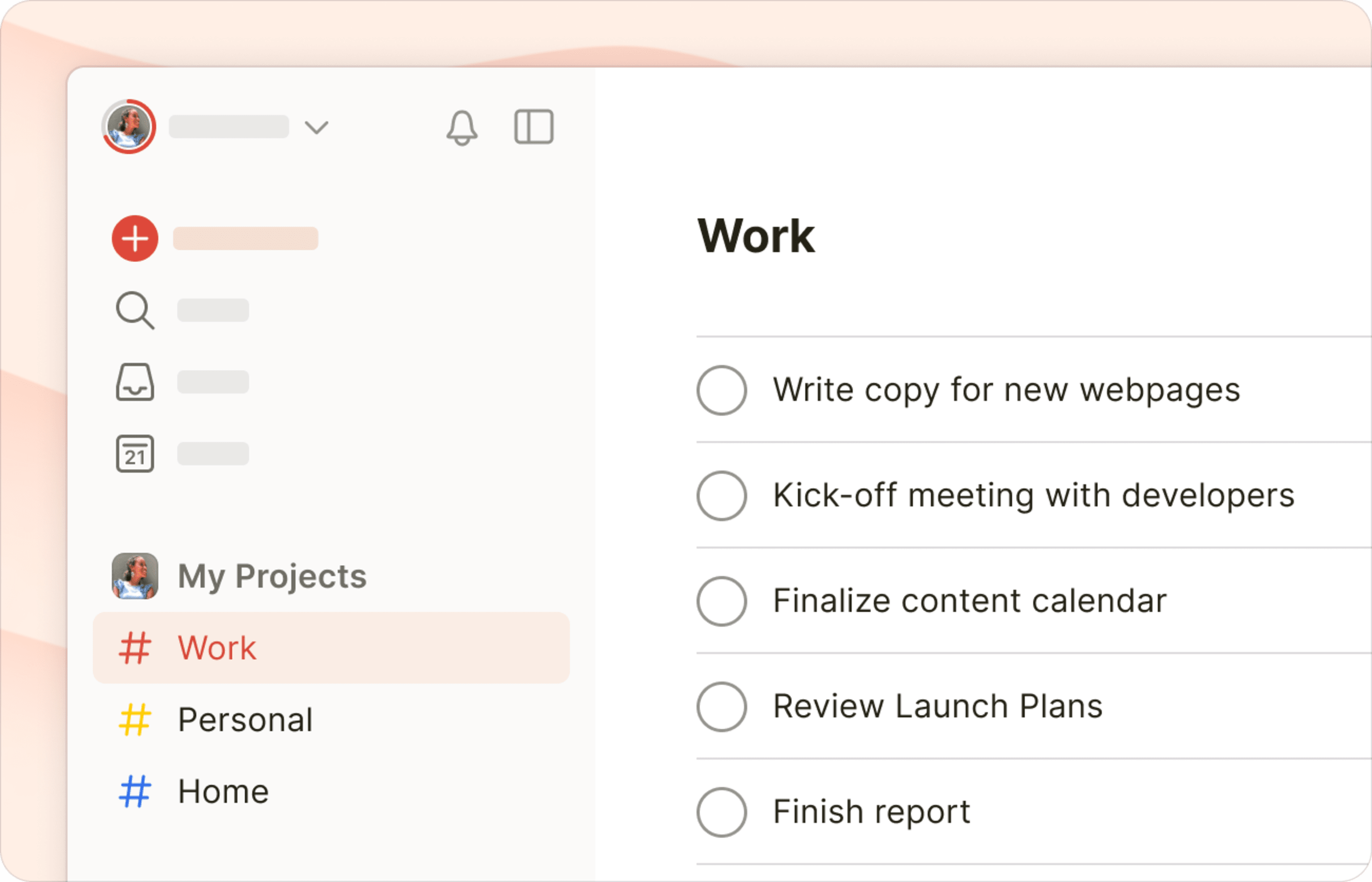Screen dimensions: 1372x882
Task: Click the red add task plus button
Action: click(x=135, y=238)
